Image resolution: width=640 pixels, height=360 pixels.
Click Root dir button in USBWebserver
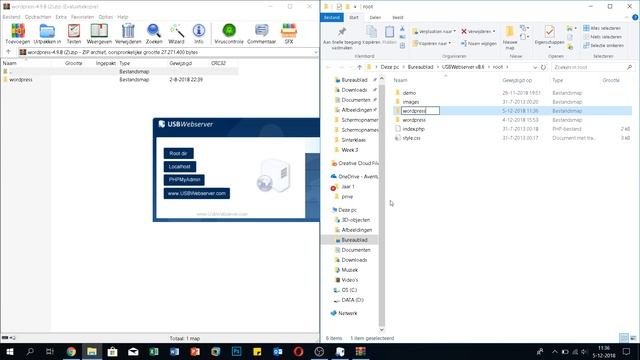[x=178, y=153]
